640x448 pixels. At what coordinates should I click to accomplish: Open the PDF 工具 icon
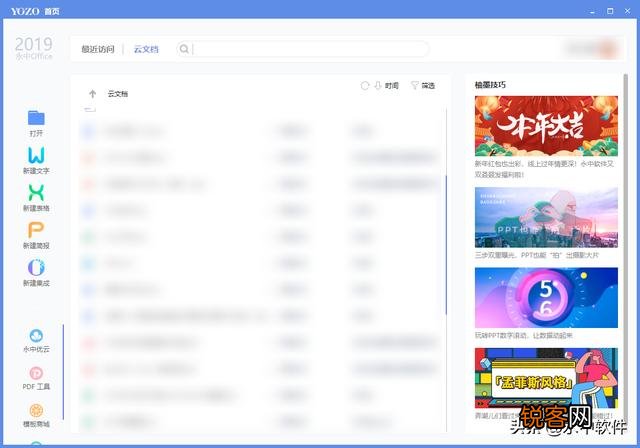(36, 373)
